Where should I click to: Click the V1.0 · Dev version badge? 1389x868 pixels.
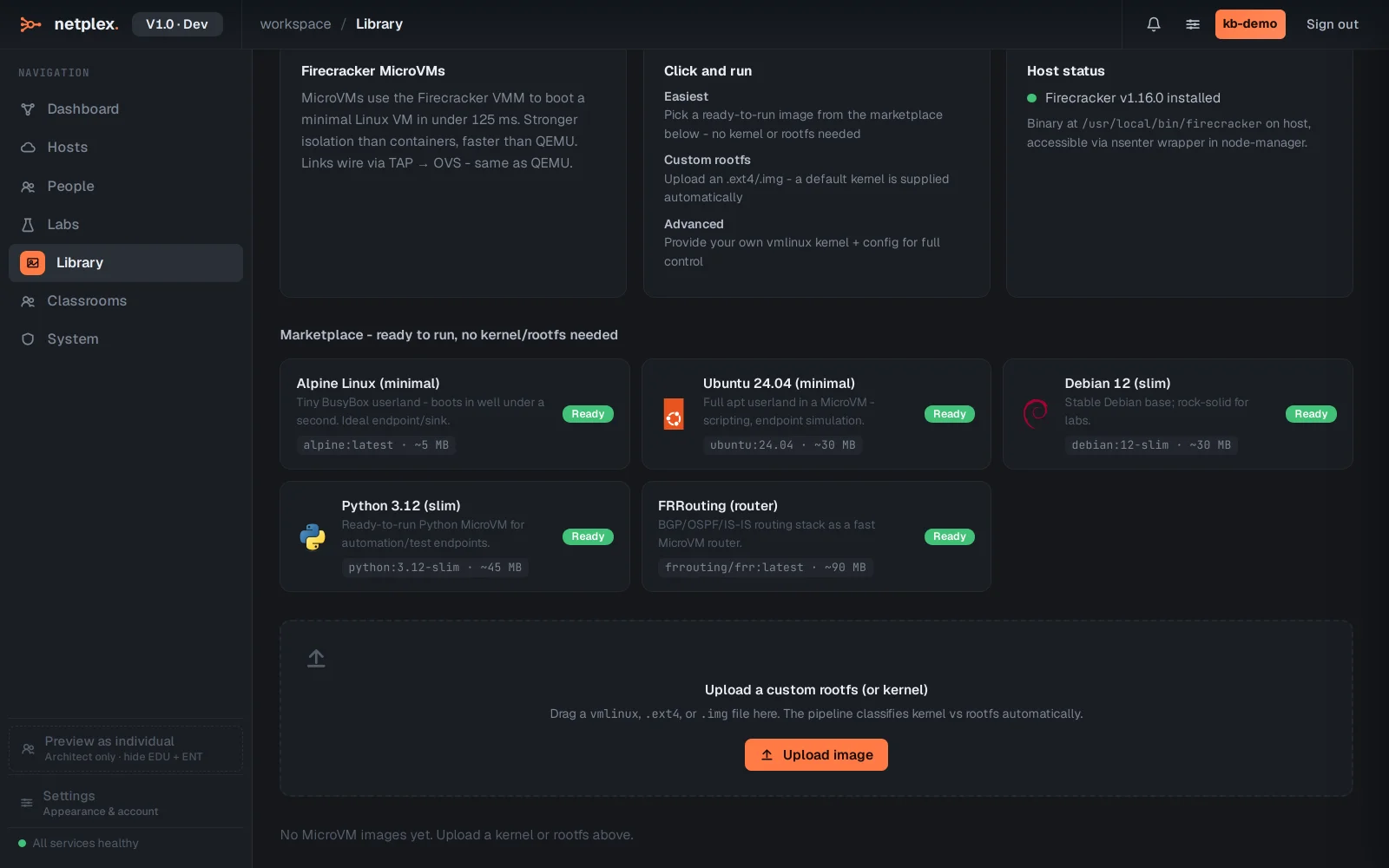coord(177,24)
